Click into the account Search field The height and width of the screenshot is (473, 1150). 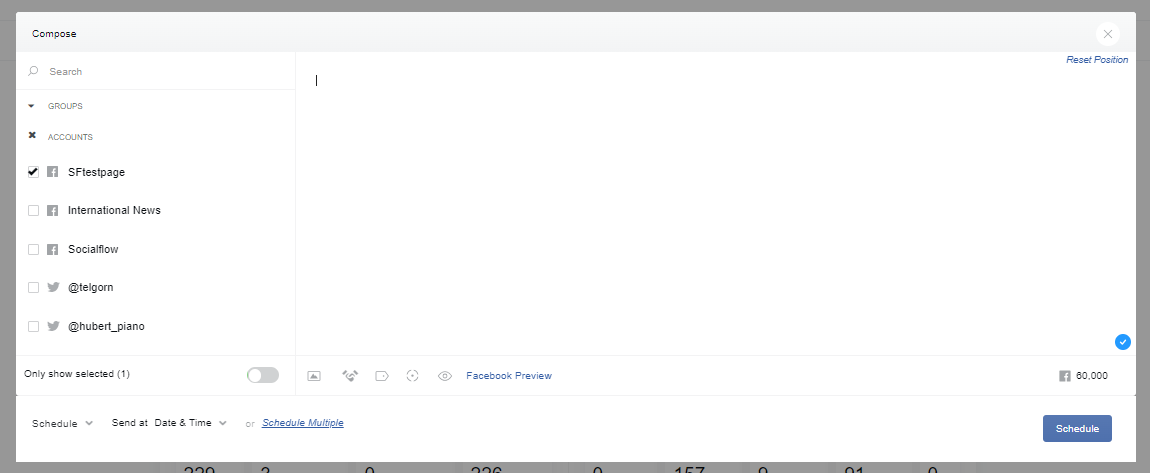point(155,71)
